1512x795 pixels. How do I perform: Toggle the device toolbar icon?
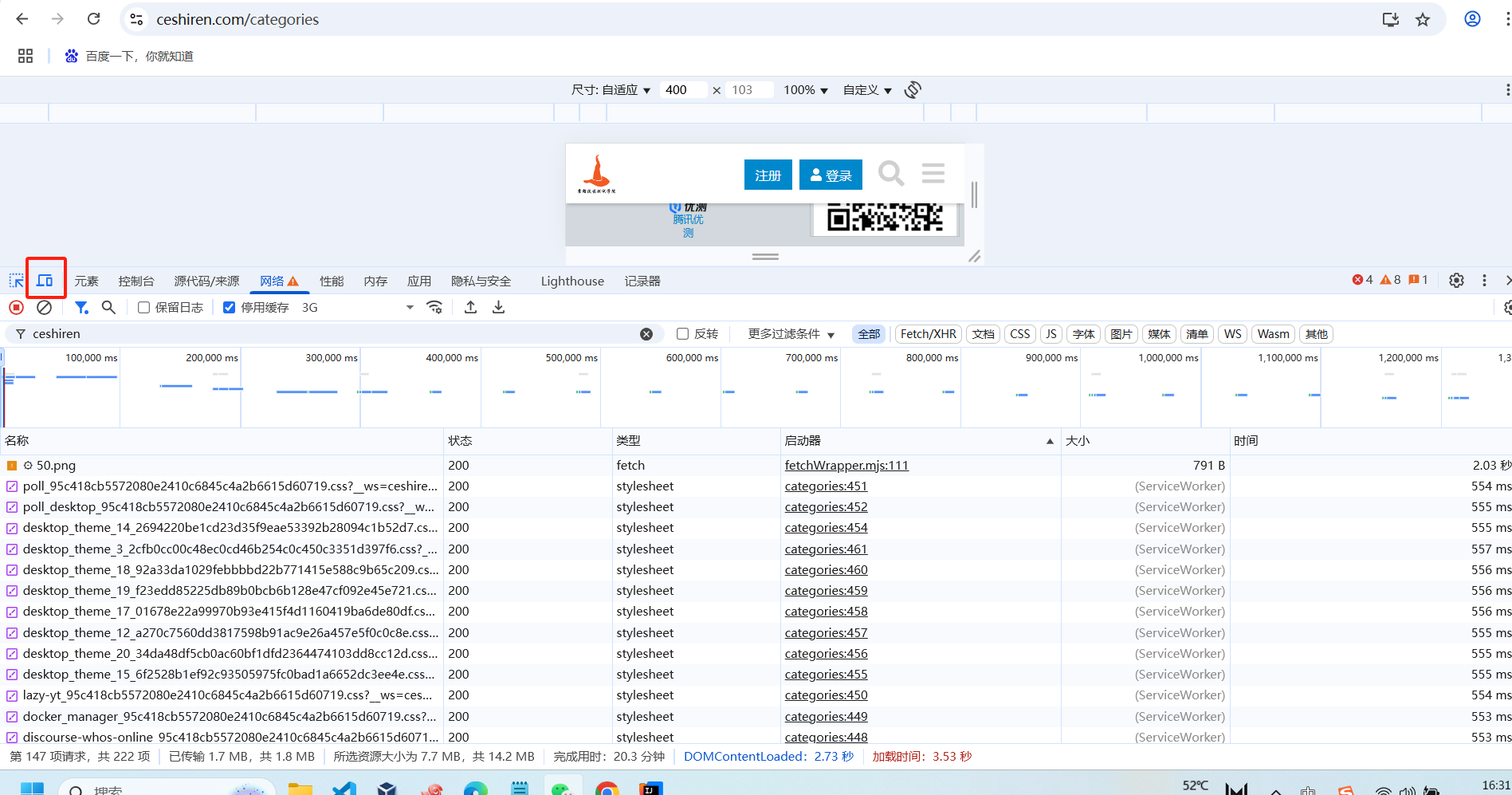(45, 281)
